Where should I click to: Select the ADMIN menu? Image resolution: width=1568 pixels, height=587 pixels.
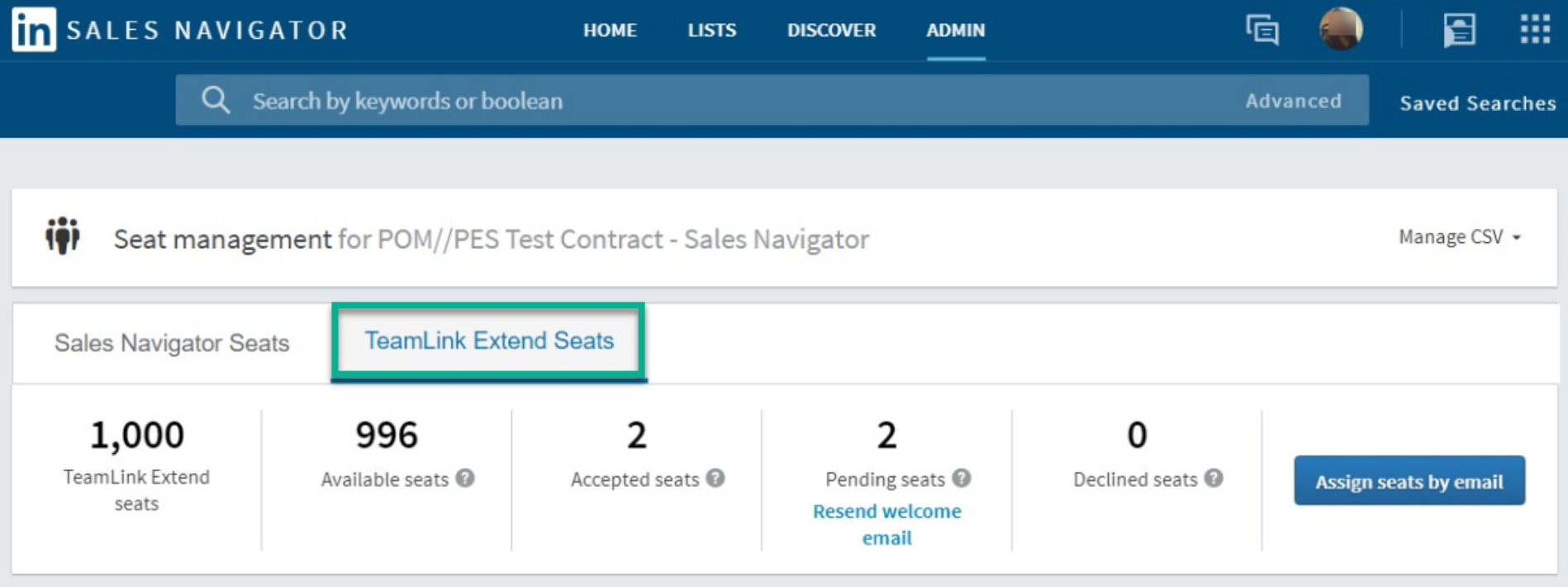point(956,30)
